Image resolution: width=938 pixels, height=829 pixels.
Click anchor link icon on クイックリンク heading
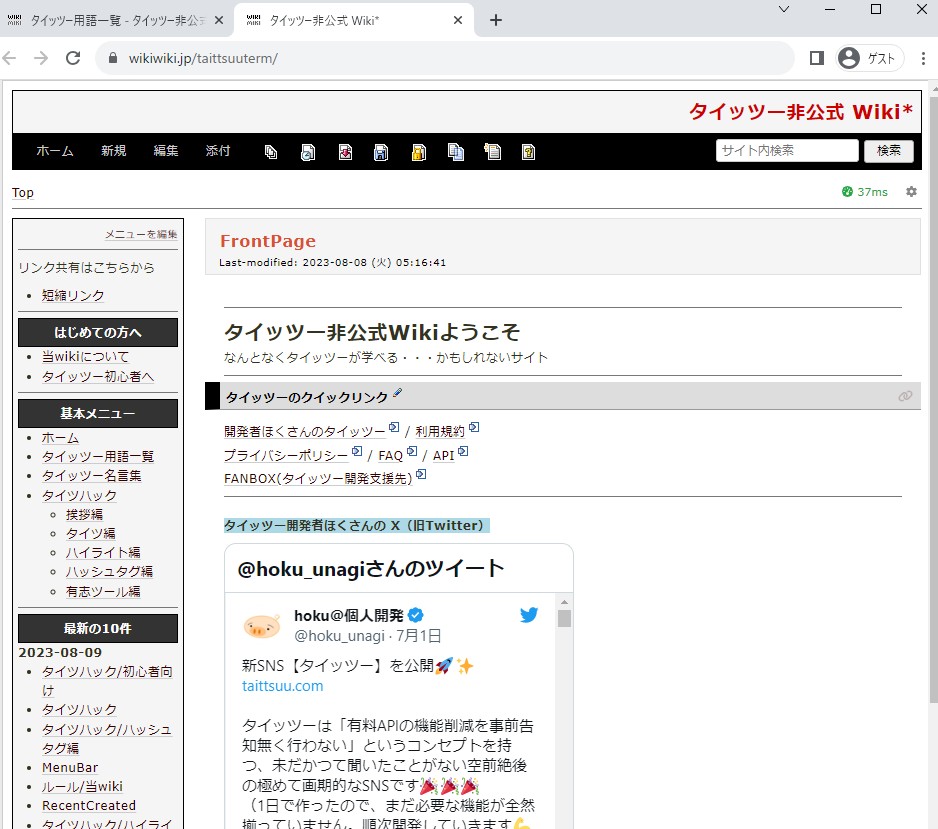(x=905, y=396)
